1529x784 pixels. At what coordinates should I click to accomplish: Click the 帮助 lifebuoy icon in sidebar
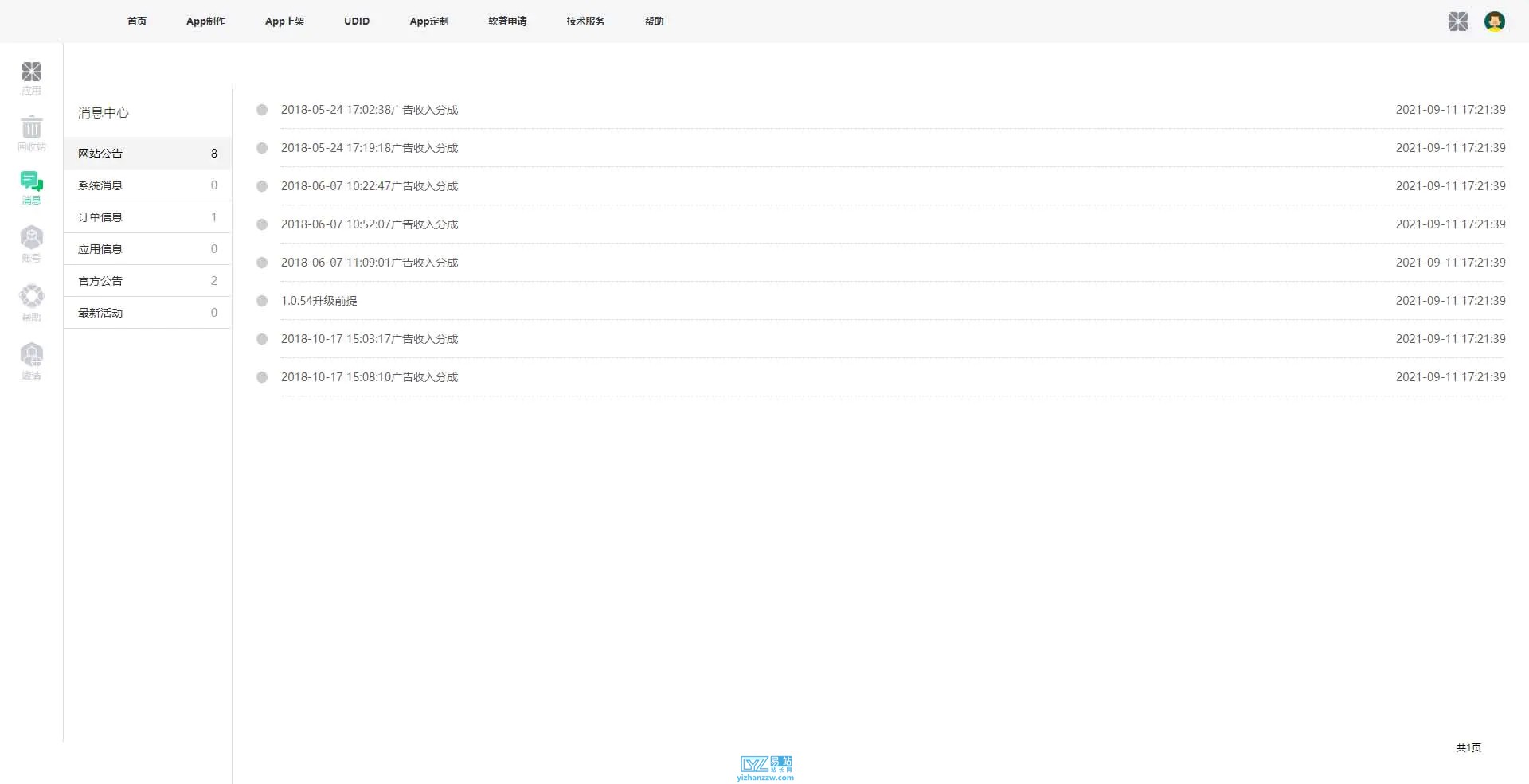pyautogui.click(x=32, y=302)
